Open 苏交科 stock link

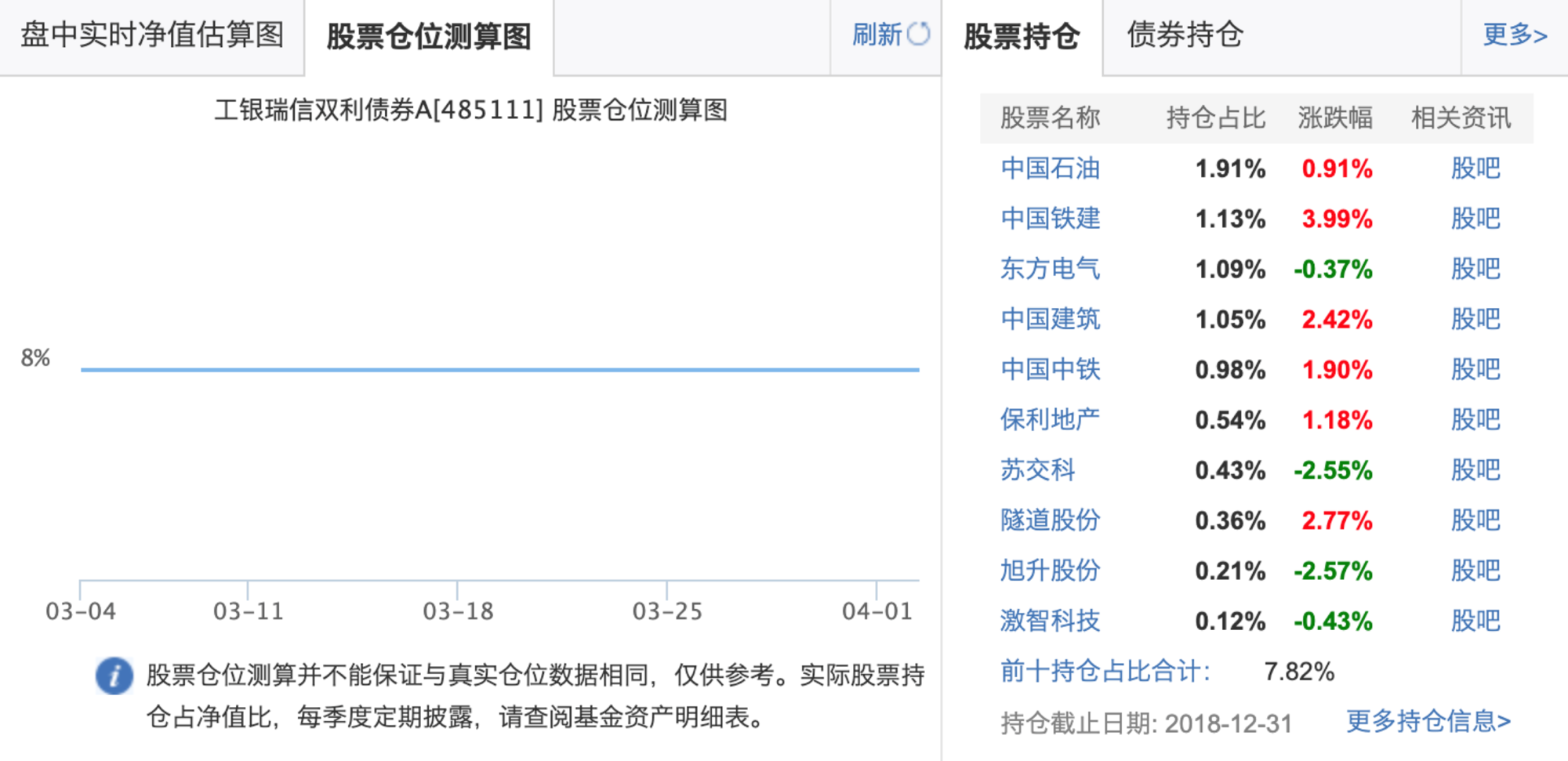coord(1037,470)
